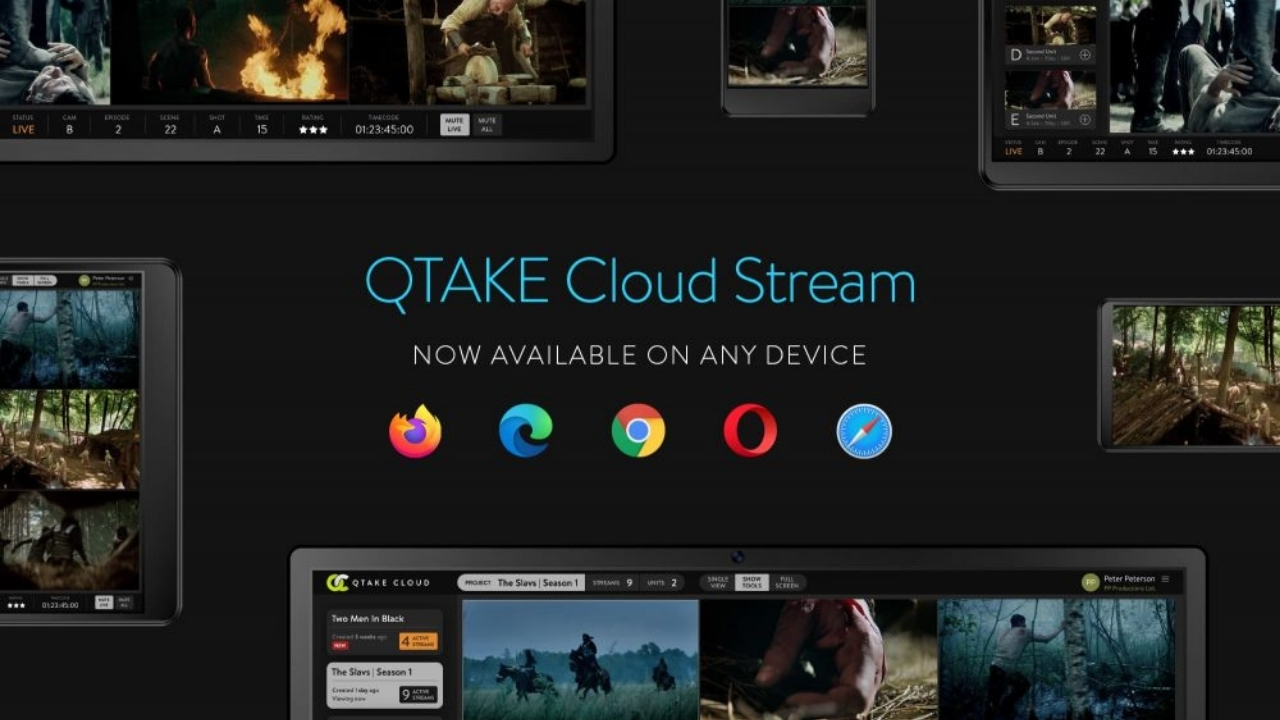The width and height of the screenshot is (1280, 720).
Task: Toggle Mute All on the top-left monitor
Action: (x=488, y=125)
